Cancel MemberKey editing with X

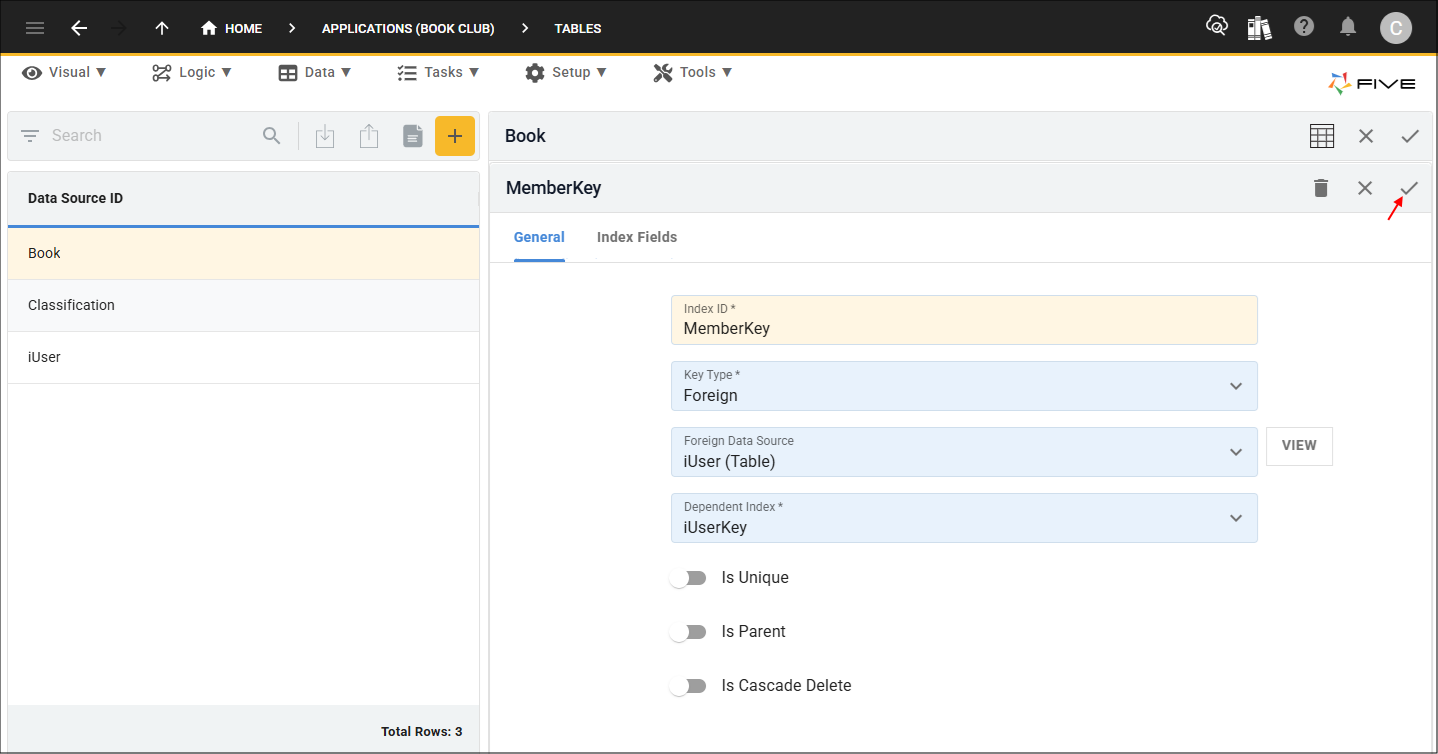pyautogui.click(x=1365, y=188)
